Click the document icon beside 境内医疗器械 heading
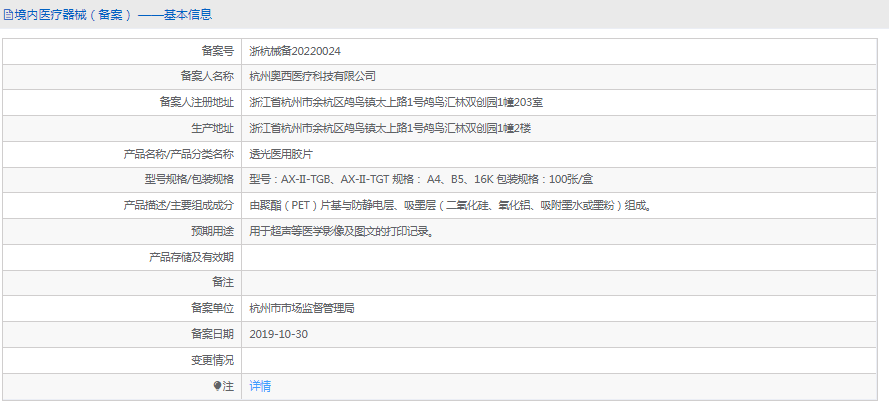Screen dimensions: 889x408 (x=8, y=15)
